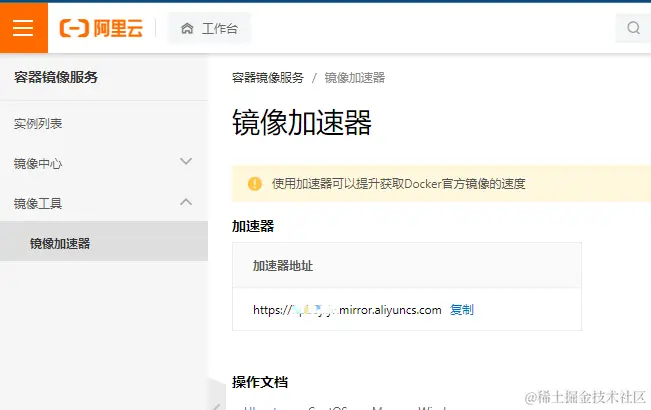This screenshot has height=410, width=651.
Task: Click the mirror.aliyuncs.com accelerator URL
Action: pyautogui.click(x=347, y=310)
